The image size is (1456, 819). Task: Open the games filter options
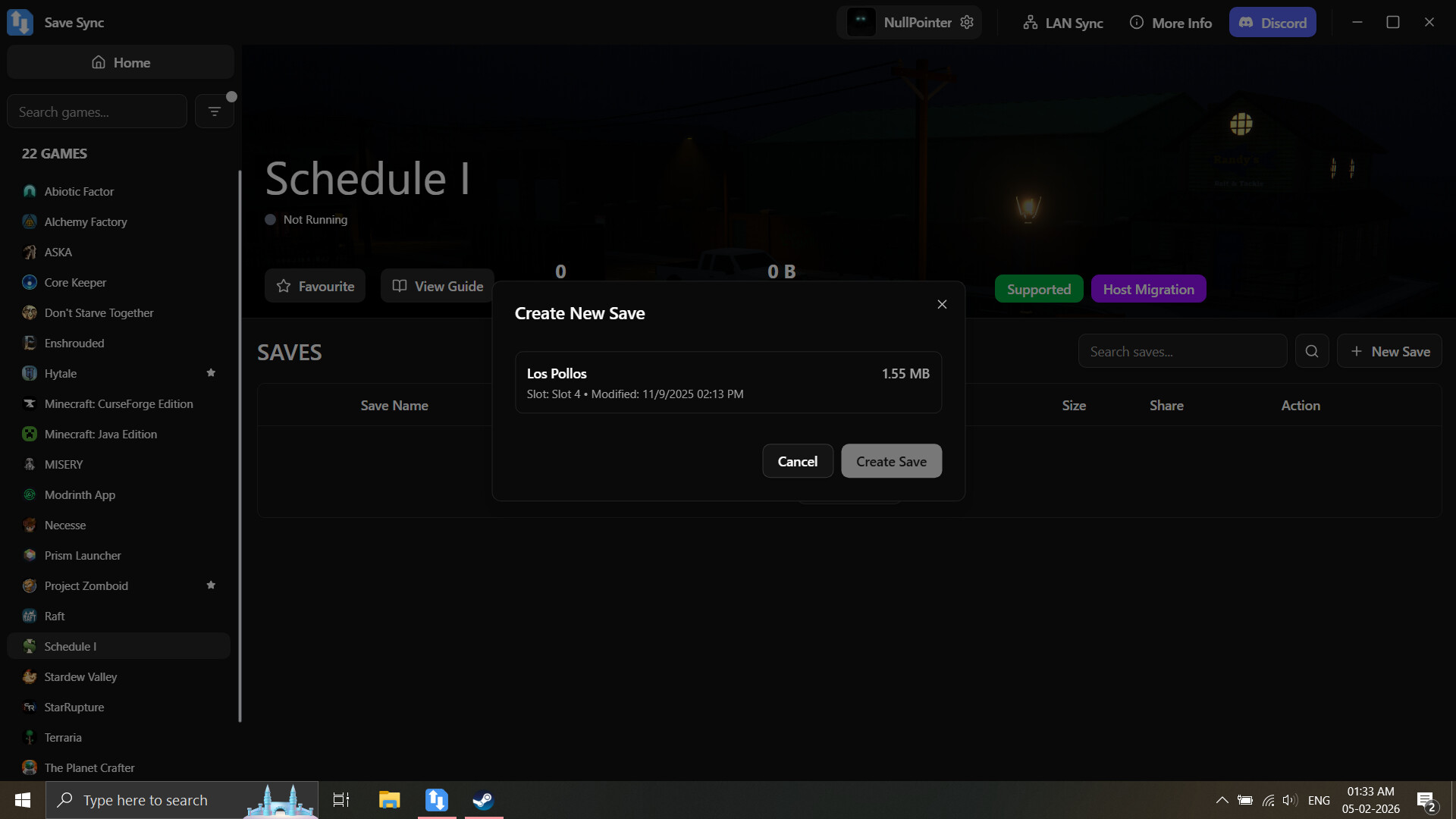click(x=215, y=110)
